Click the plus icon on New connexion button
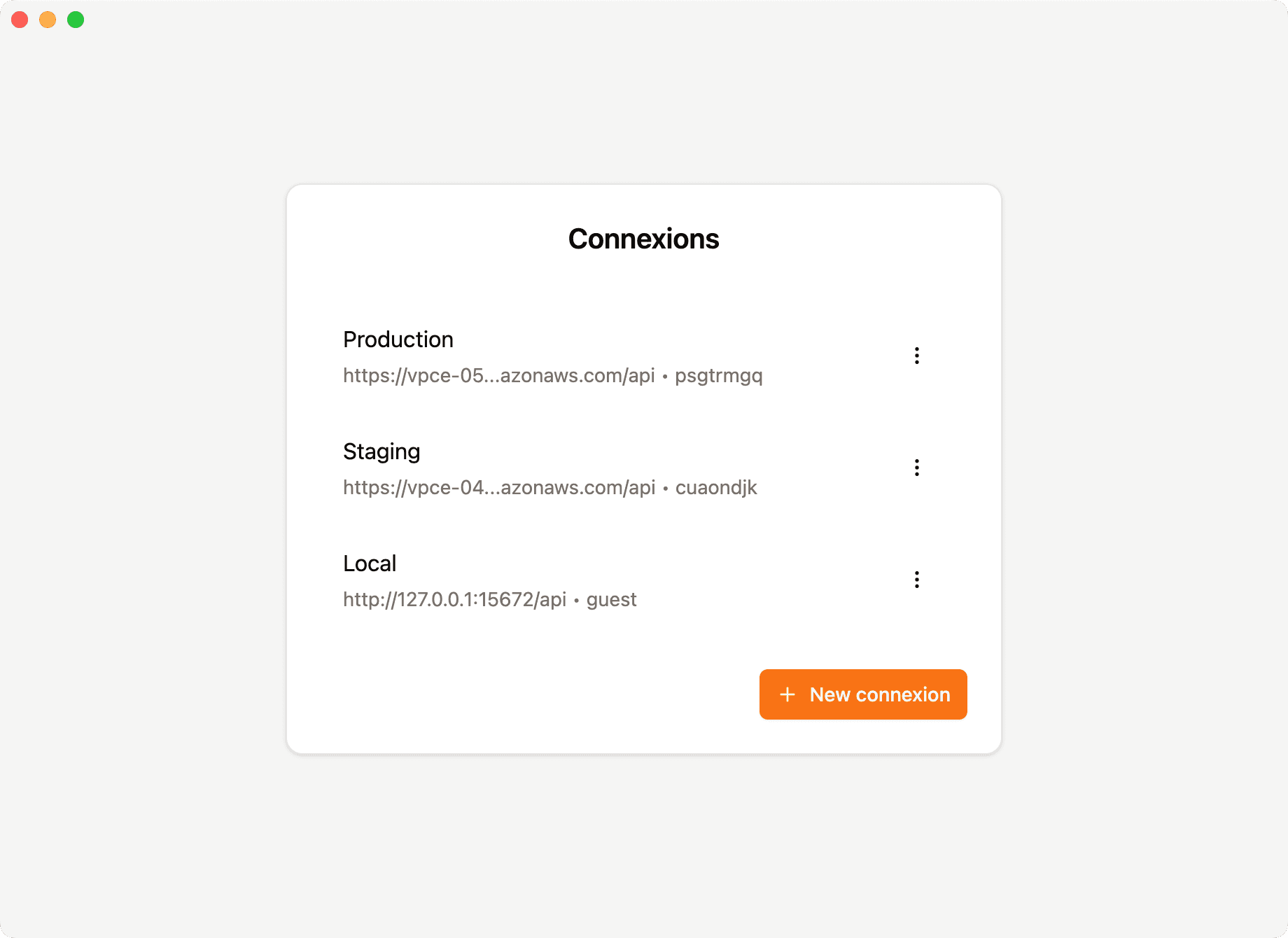Screen dimensions: 1288x938 (x=787, y=694)
